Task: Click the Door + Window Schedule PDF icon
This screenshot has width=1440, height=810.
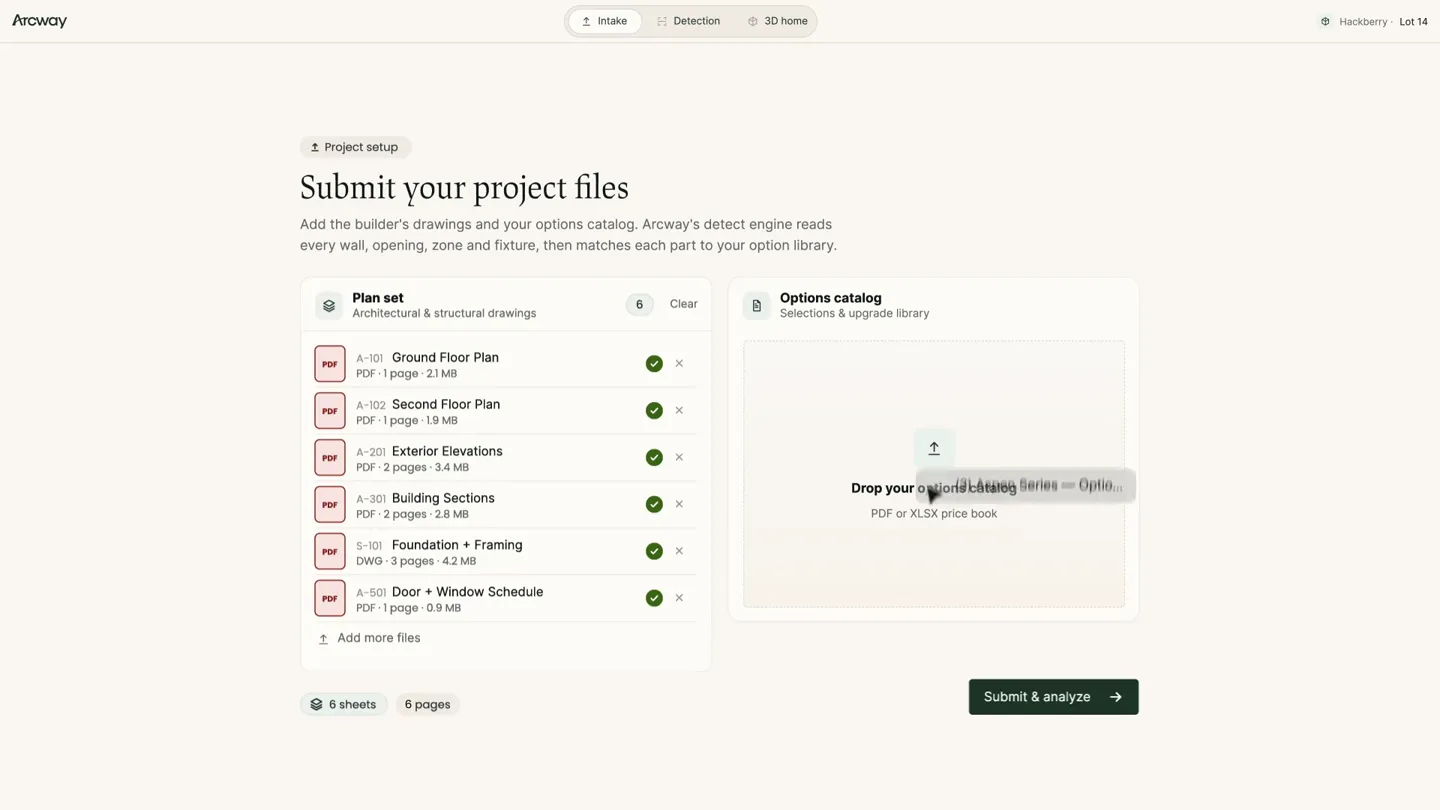Action: (330, 598)
